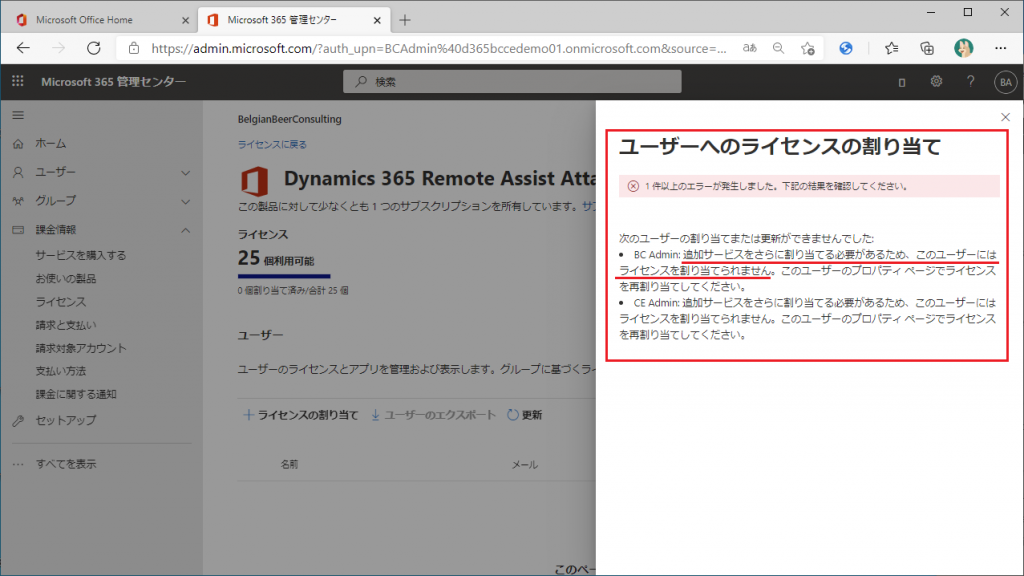Open お使いの製品 in the sidebar
Image resolution: width=1024 pixels, height=576 pixels.
click(65, 278)
